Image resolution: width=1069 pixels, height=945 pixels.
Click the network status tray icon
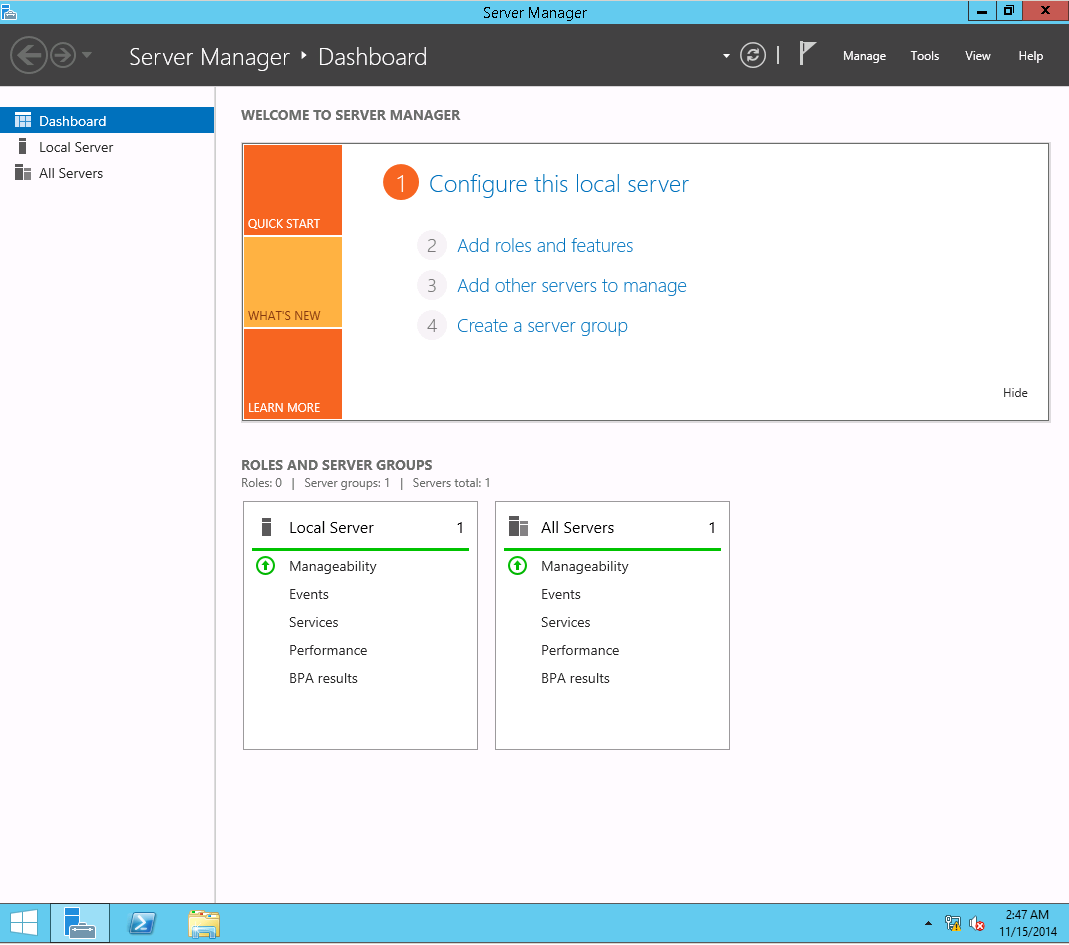tap(952, 924)
